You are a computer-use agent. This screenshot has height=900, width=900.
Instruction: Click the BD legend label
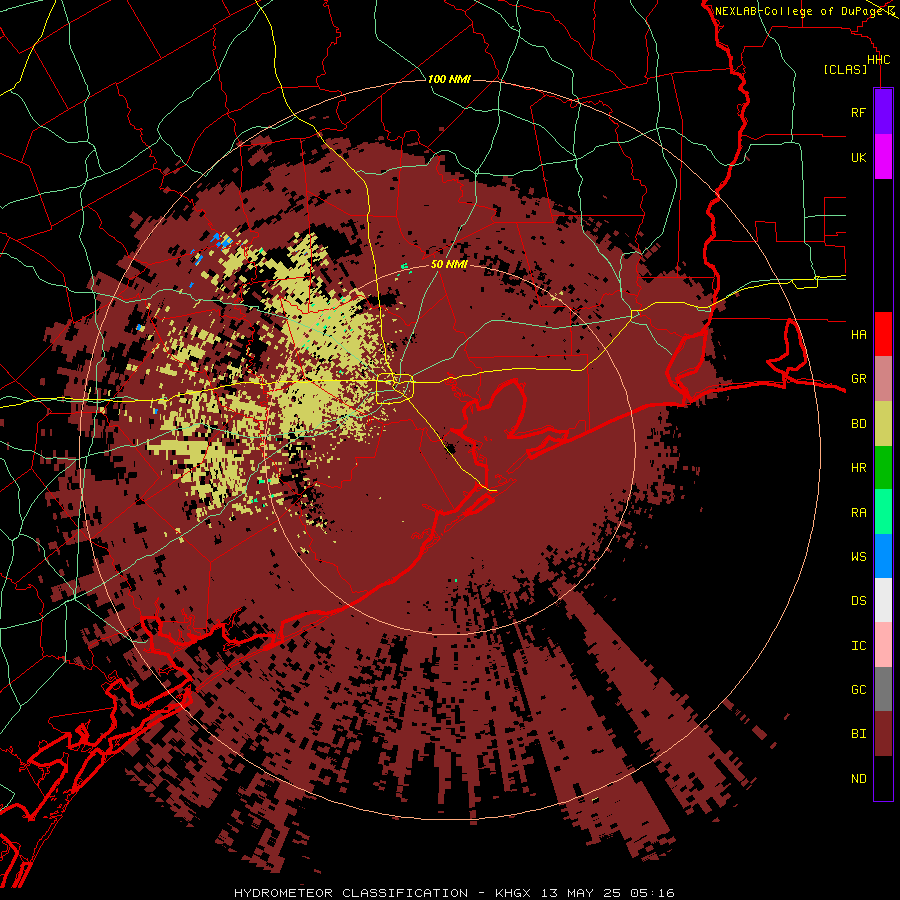pyautogui.click(x=858, y=424)
